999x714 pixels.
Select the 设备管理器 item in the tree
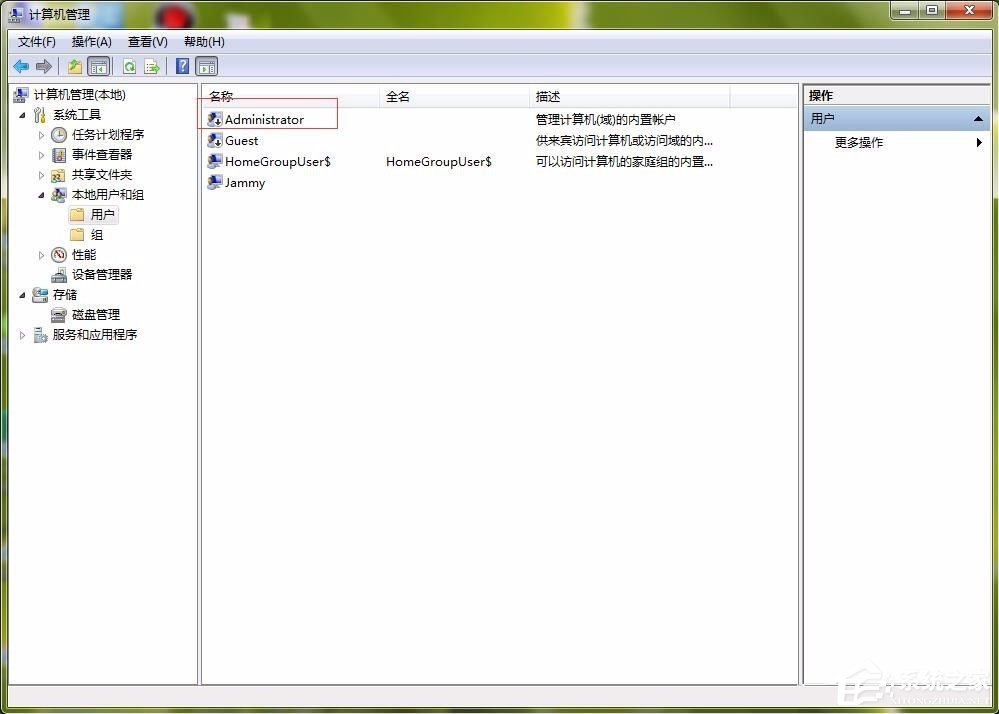tap(101, 274)
